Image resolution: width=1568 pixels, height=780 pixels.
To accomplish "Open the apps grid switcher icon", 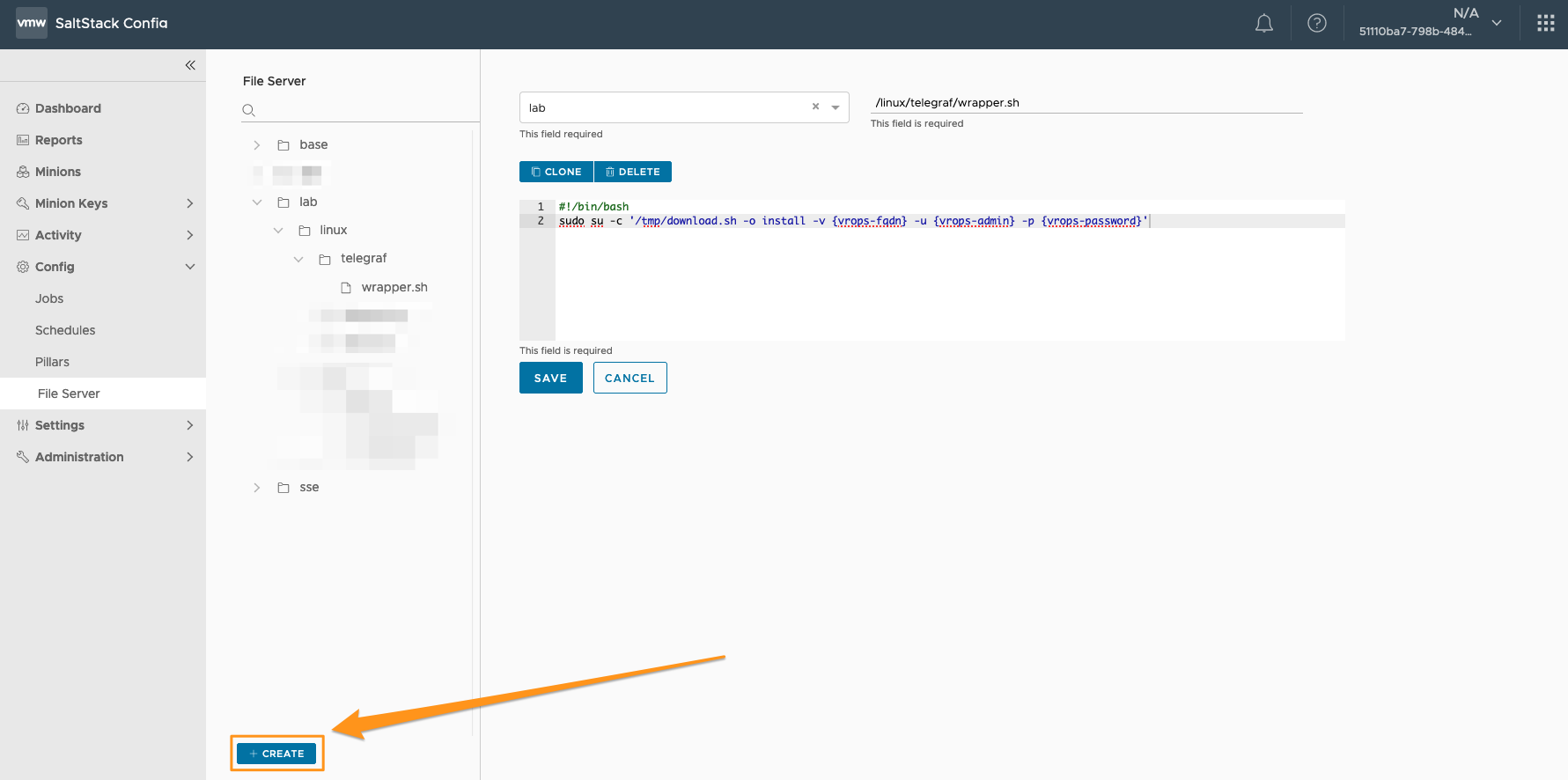I will point(1546,24).
